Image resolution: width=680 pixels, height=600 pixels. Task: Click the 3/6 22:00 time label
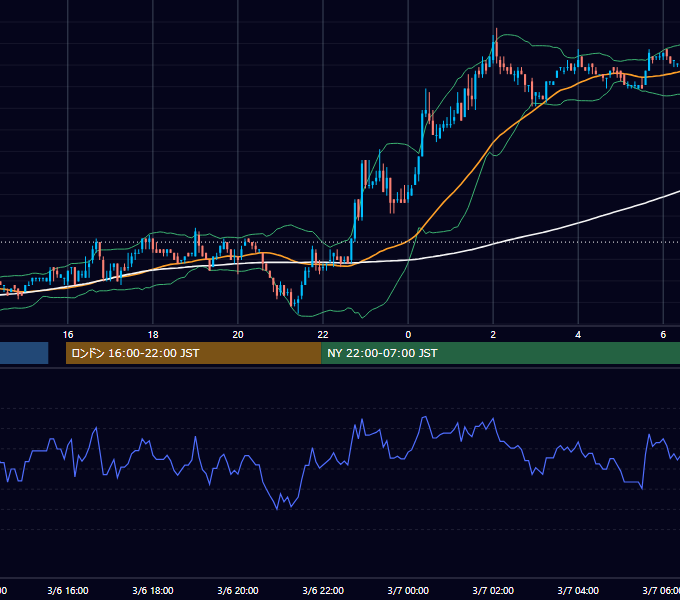click(323, 590)
